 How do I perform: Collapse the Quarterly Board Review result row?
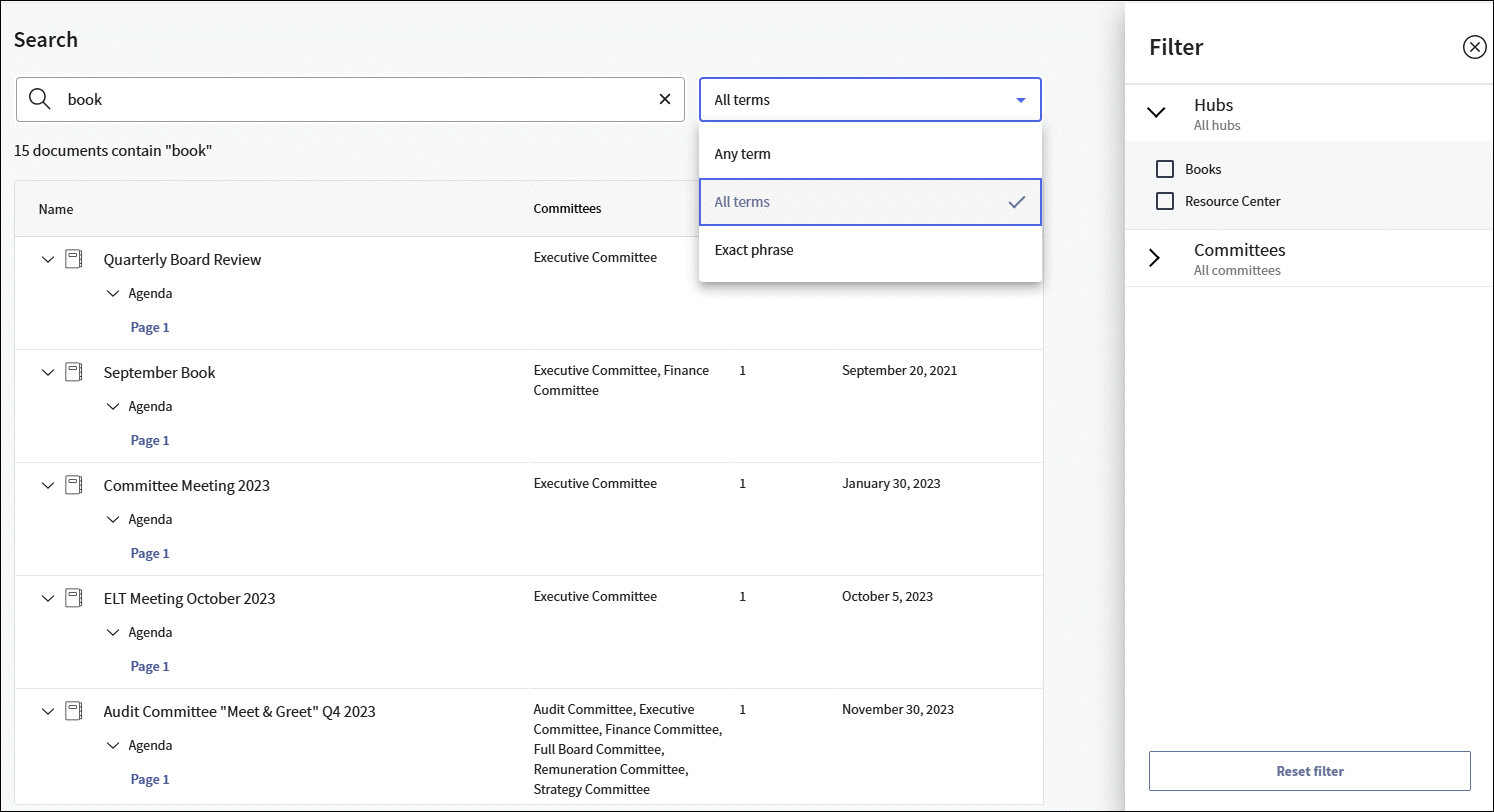[x=47, y=260]
